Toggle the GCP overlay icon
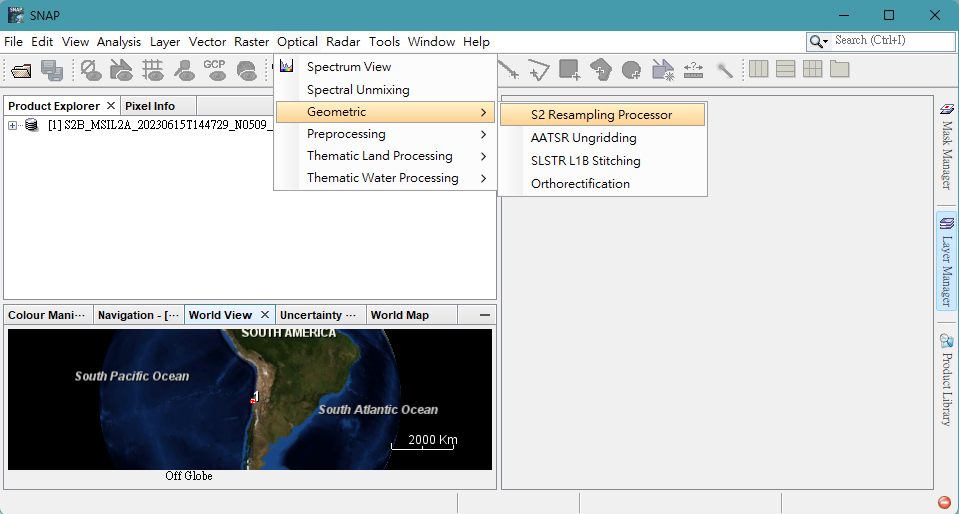This screenshot has width=959, height=514. (215, 70)
